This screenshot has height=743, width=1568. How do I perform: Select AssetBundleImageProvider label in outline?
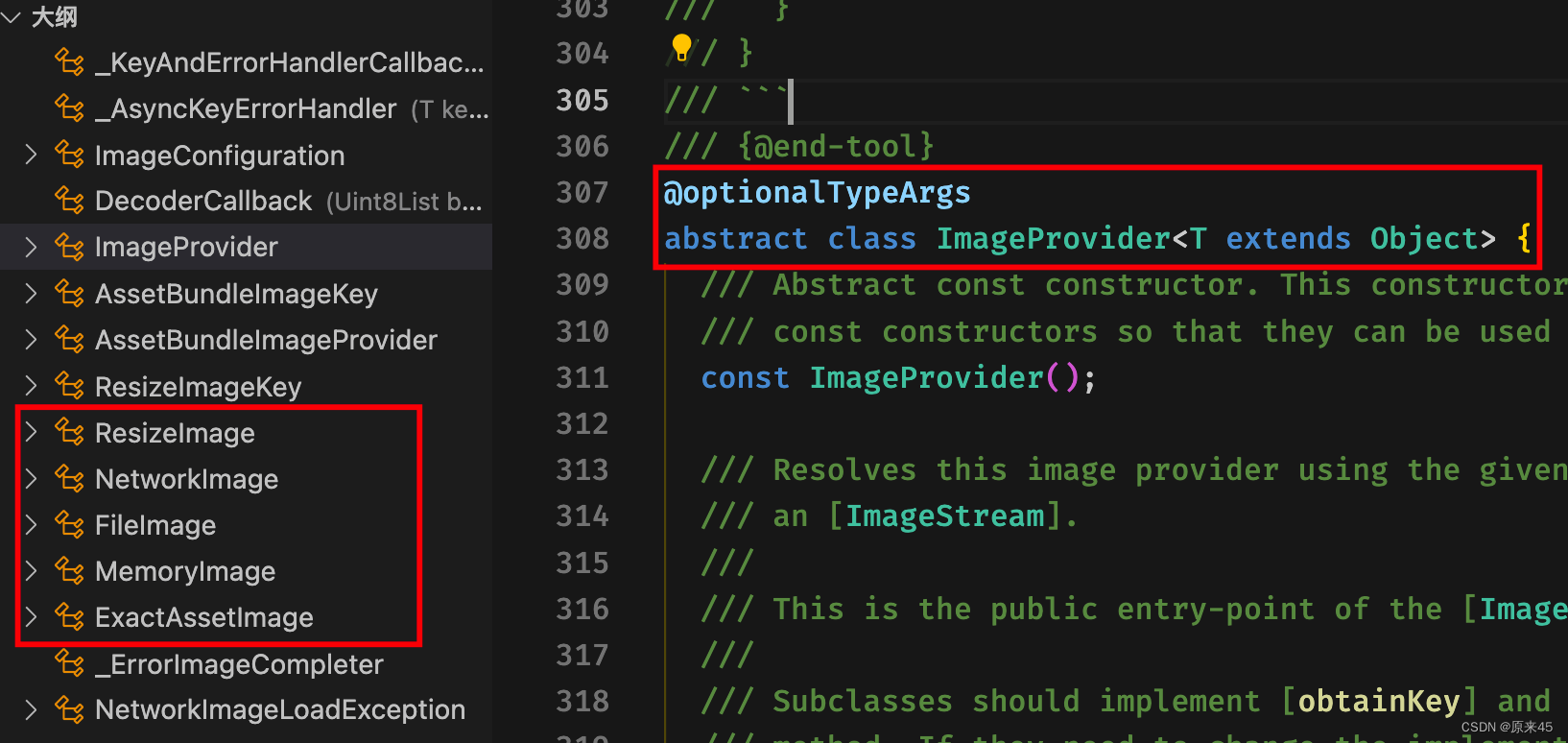pyautogui.click(x=266, y=340)
